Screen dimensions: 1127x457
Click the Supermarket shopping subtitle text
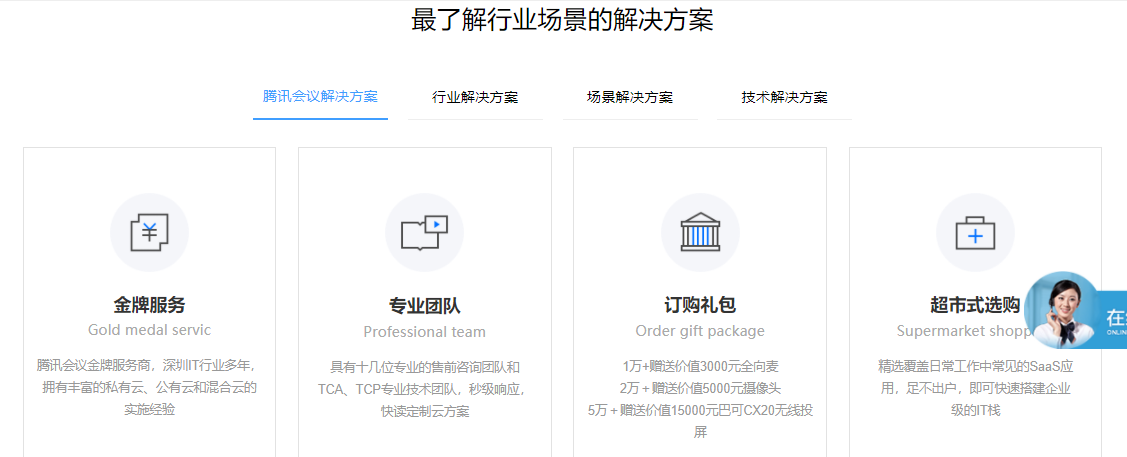pyautogui.click(x=963, y=331)
